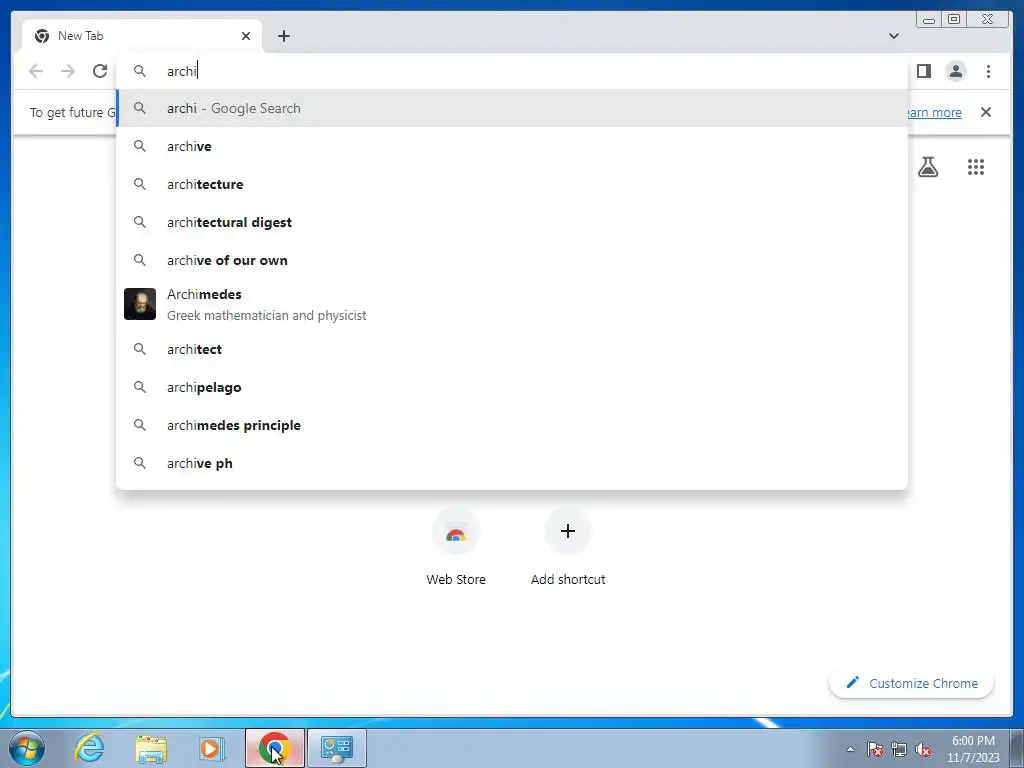Image resolution: width=1024 pixels, height=768 pixels.
Task: Open the Control Panel taskbar item
Action: click(337, 748)
